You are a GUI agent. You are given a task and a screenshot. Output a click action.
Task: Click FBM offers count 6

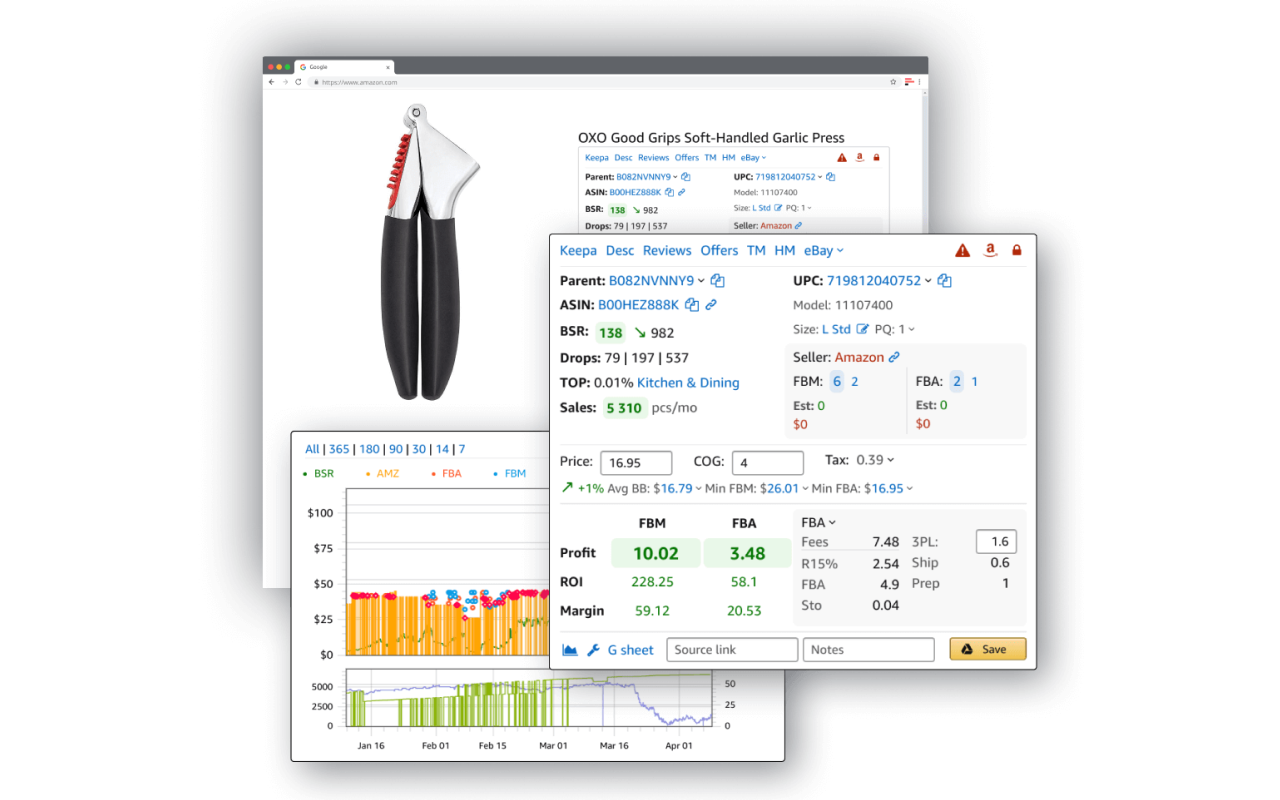click(x=837, y=381)
